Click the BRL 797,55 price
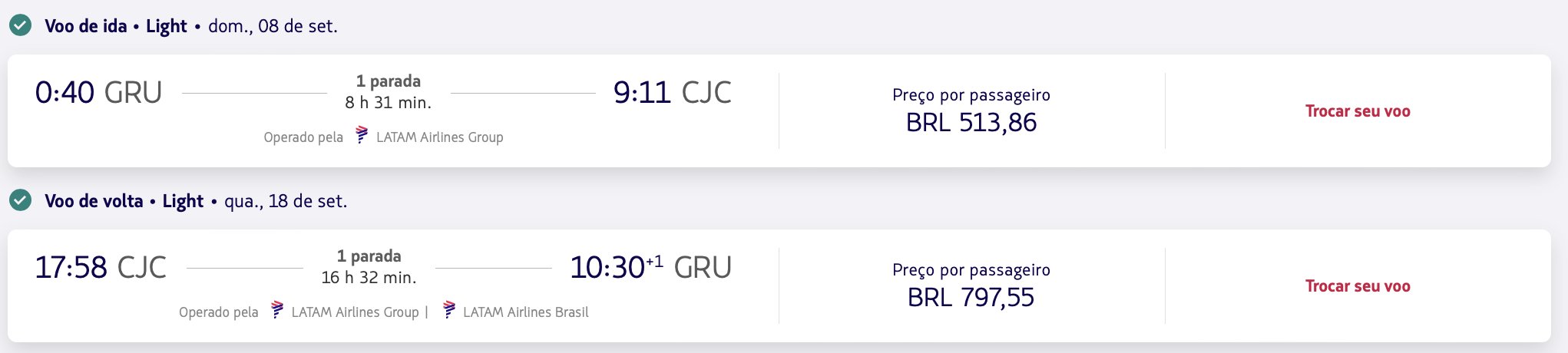The height and width of the screenshot is (353, 1568). pos(971,298)
